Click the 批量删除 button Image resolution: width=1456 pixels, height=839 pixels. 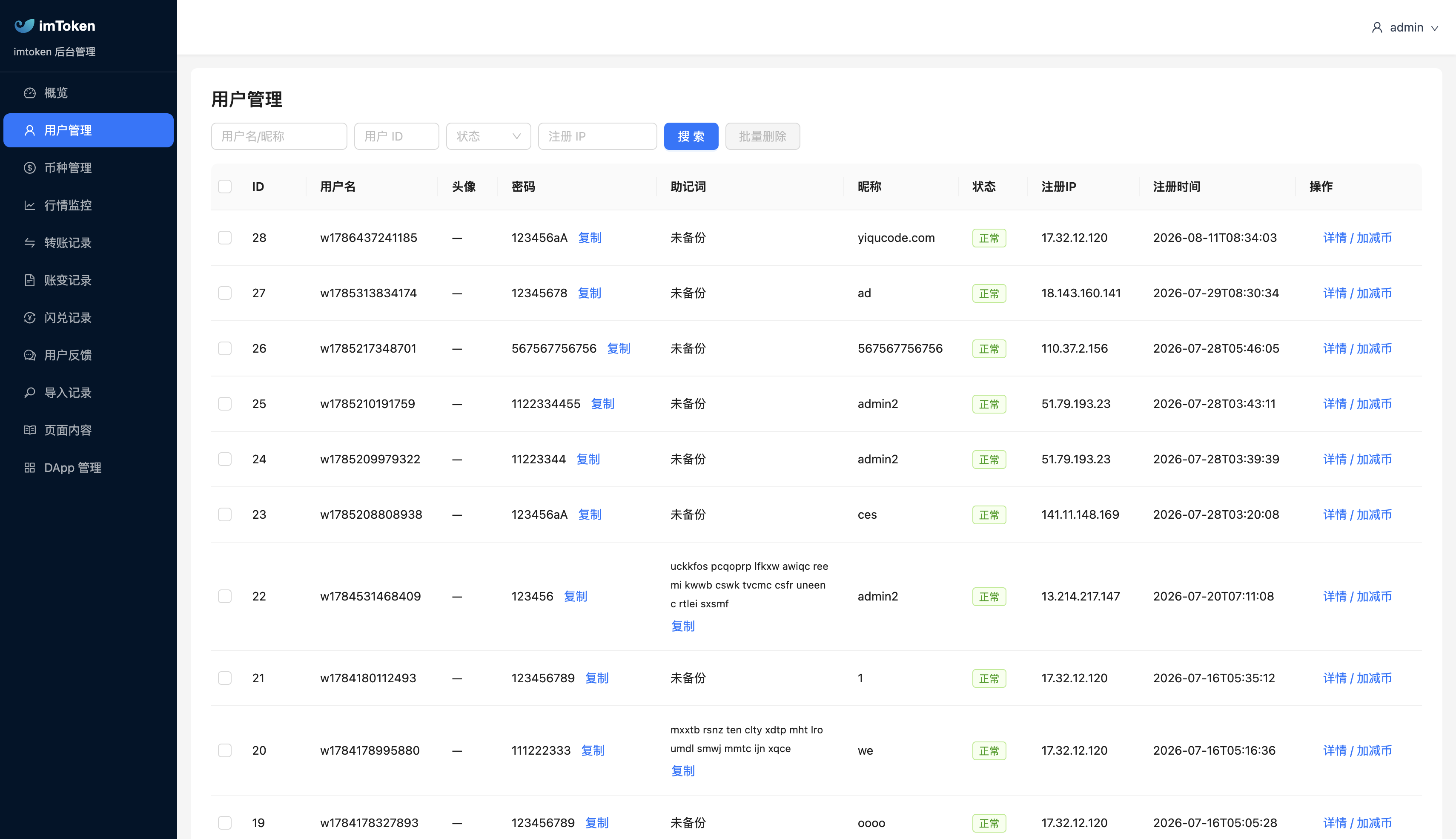[x=762, y=137]
